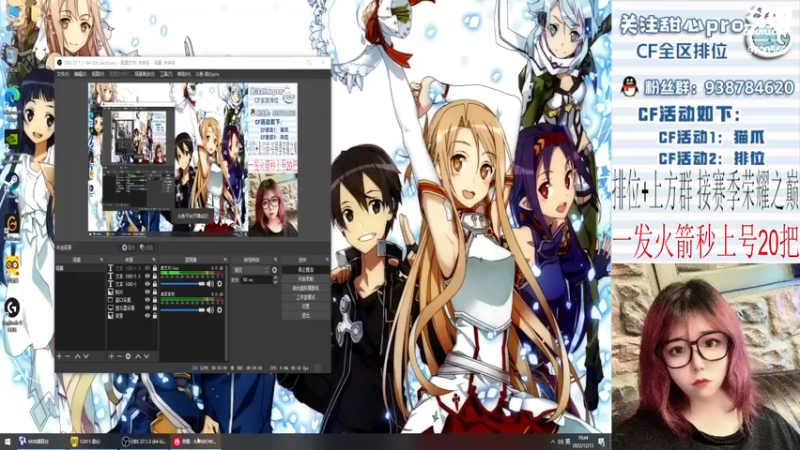The height and width of the screenshot is (450, 800).
Task: Increase transition duration with stepper arrow
Action: click(275, 278)
